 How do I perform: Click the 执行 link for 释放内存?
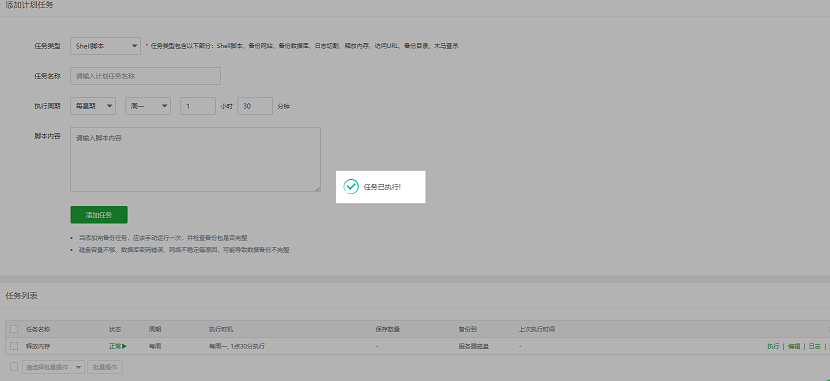(773, 346)
